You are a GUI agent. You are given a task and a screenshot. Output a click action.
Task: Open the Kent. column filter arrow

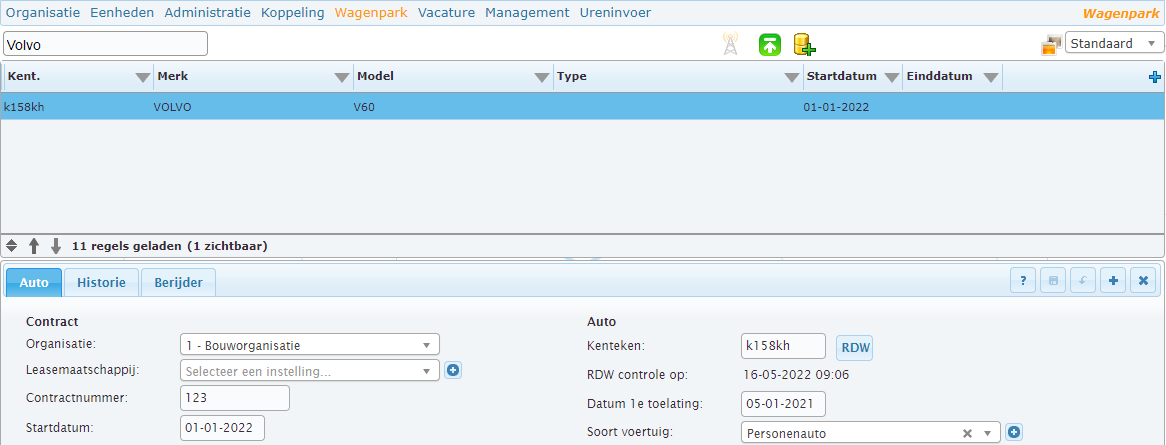(x=144, y=77)
